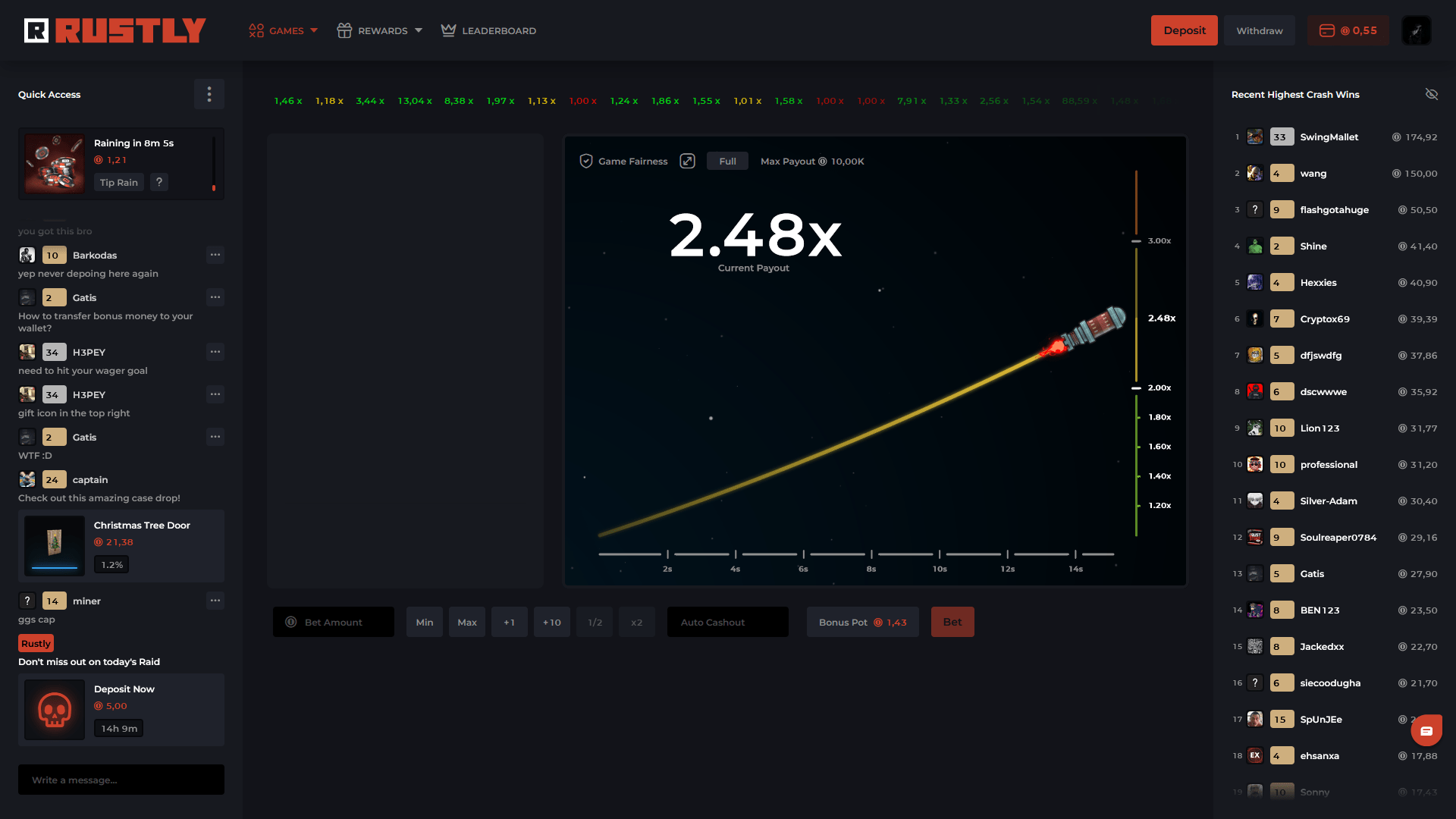This screenshot has width=1456, height=819.
Task: Set bet to Max amount
Action: coord(467,622)
